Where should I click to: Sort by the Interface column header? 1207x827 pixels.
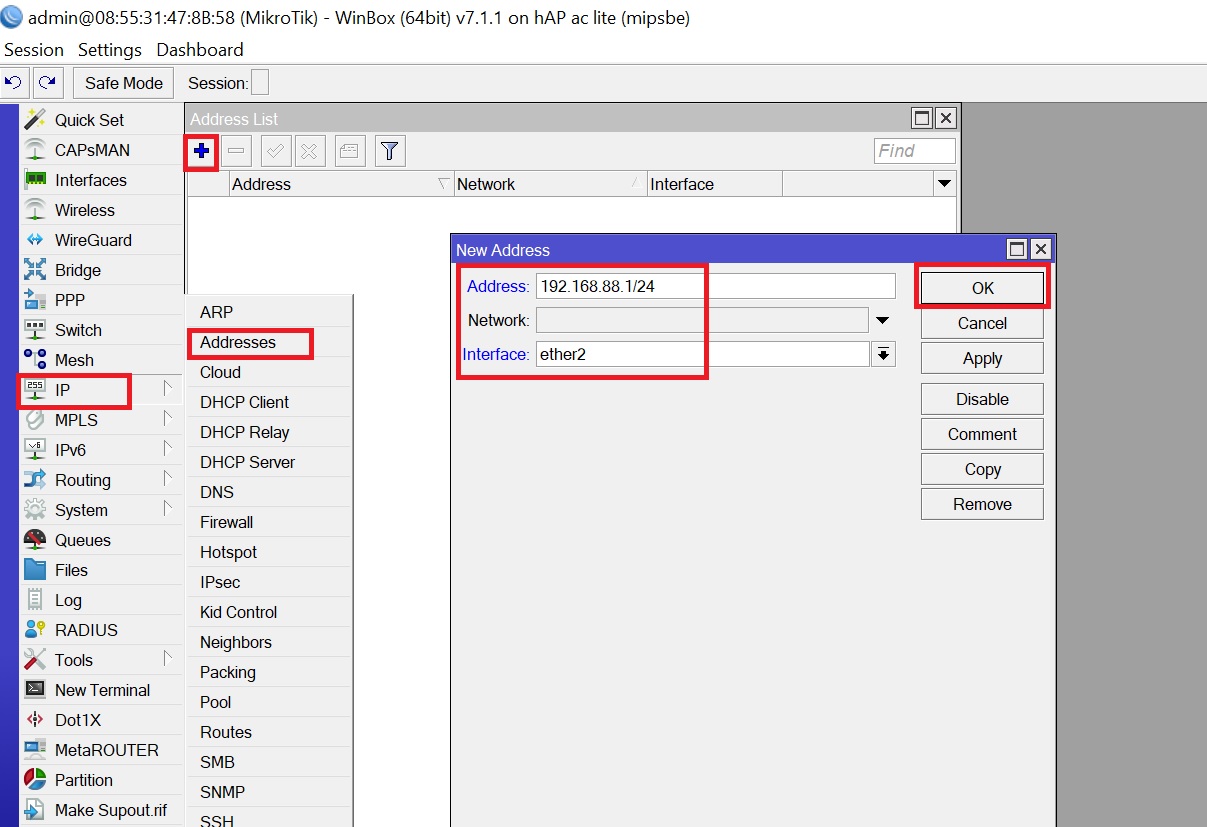point(714,184)
